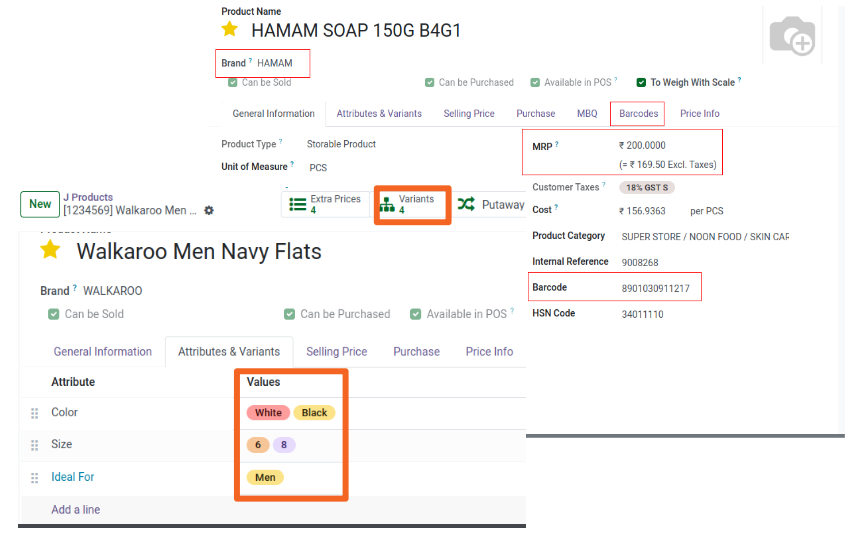Toggle Can be Sold checkbox on HAMAM product
Viewport: 852px width, 540px height.
(x=233, y=83)
